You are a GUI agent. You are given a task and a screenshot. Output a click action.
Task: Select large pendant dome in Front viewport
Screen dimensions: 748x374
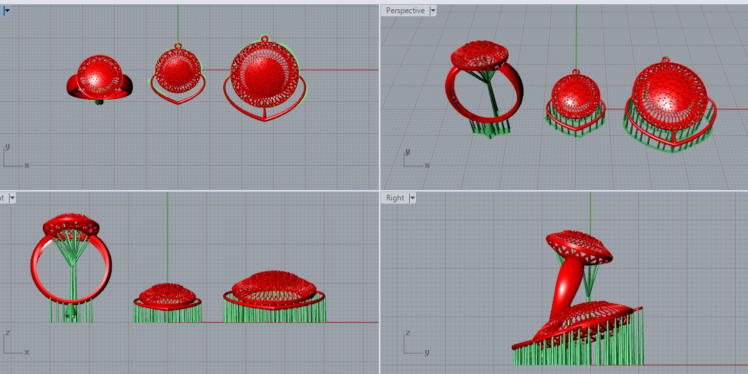(x=273, y=287)
